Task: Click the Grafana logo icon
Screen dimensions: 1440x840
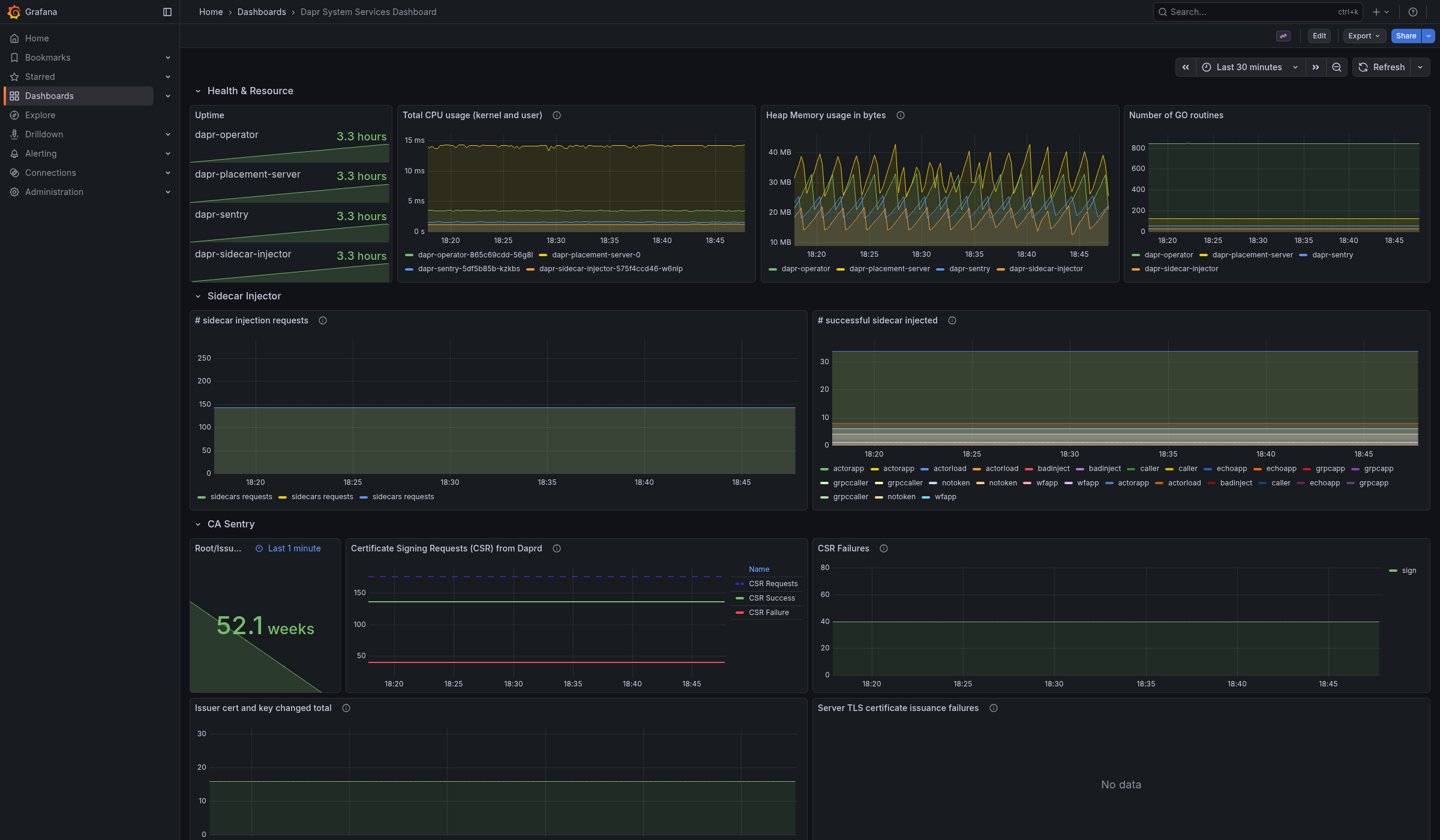Action: click(14, 12)
